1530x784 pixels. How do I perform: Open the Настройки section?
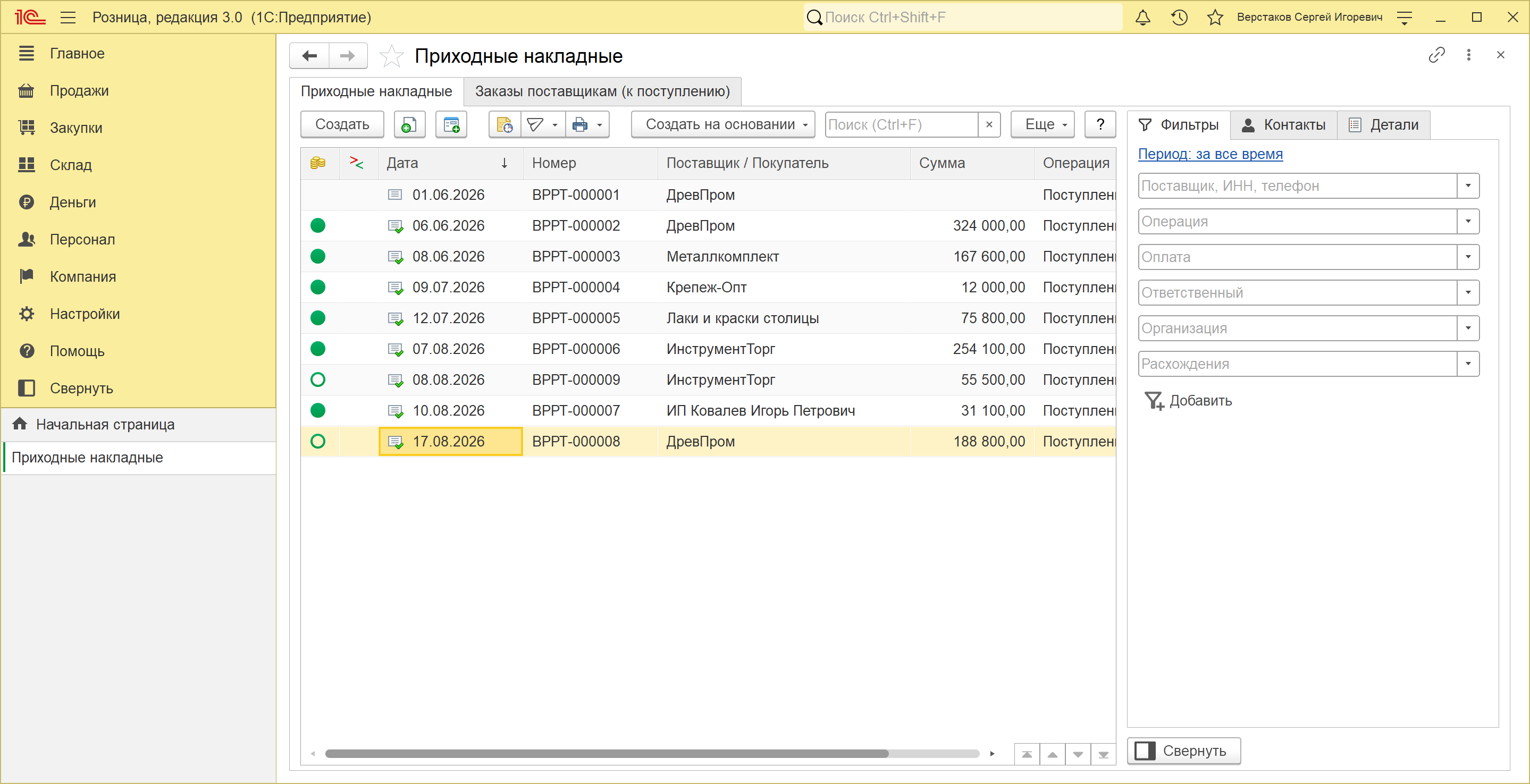138,314
